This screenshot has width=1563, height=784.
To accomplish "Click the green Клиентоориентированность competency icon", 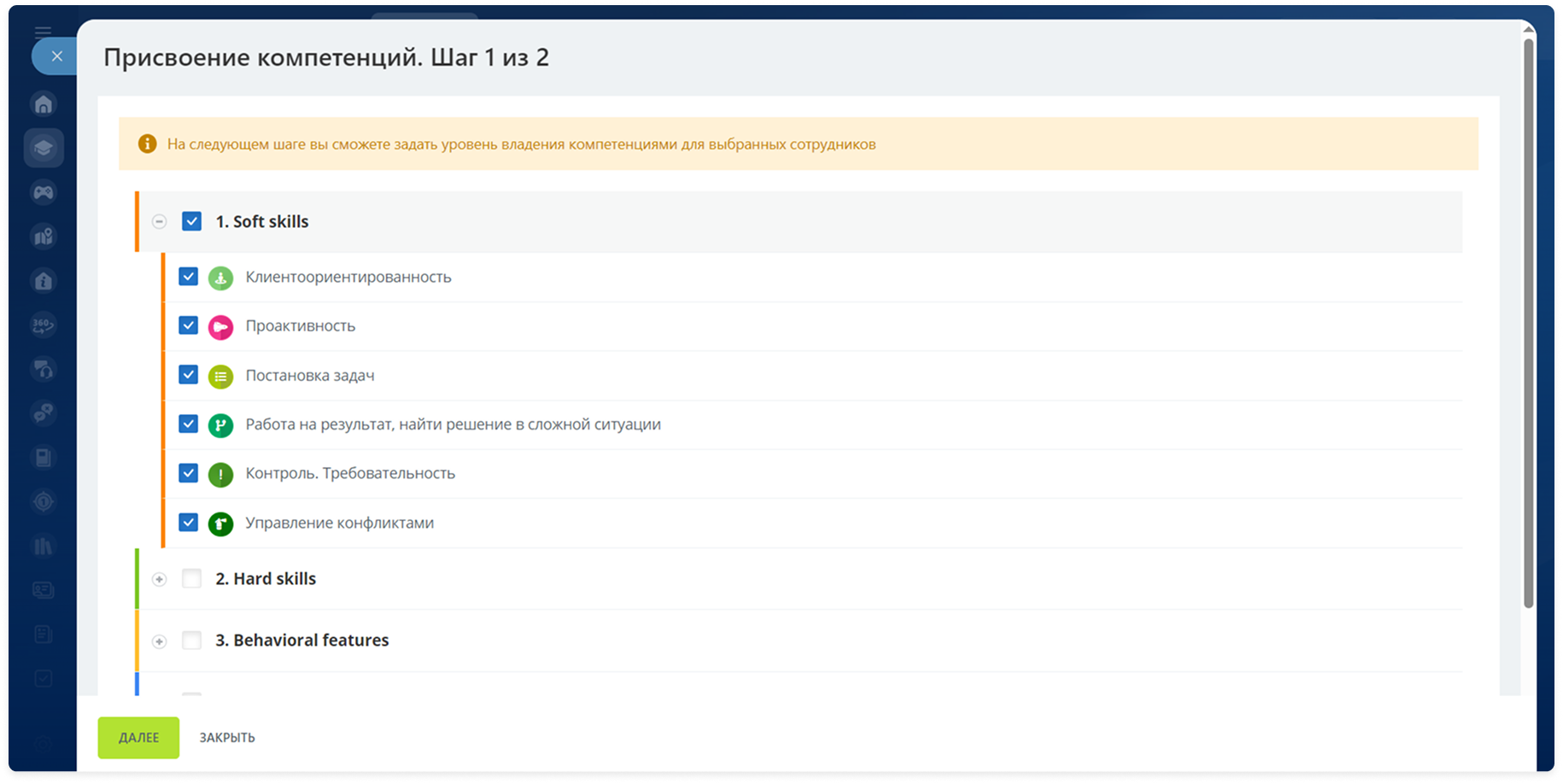I will (x=220, y=278).
